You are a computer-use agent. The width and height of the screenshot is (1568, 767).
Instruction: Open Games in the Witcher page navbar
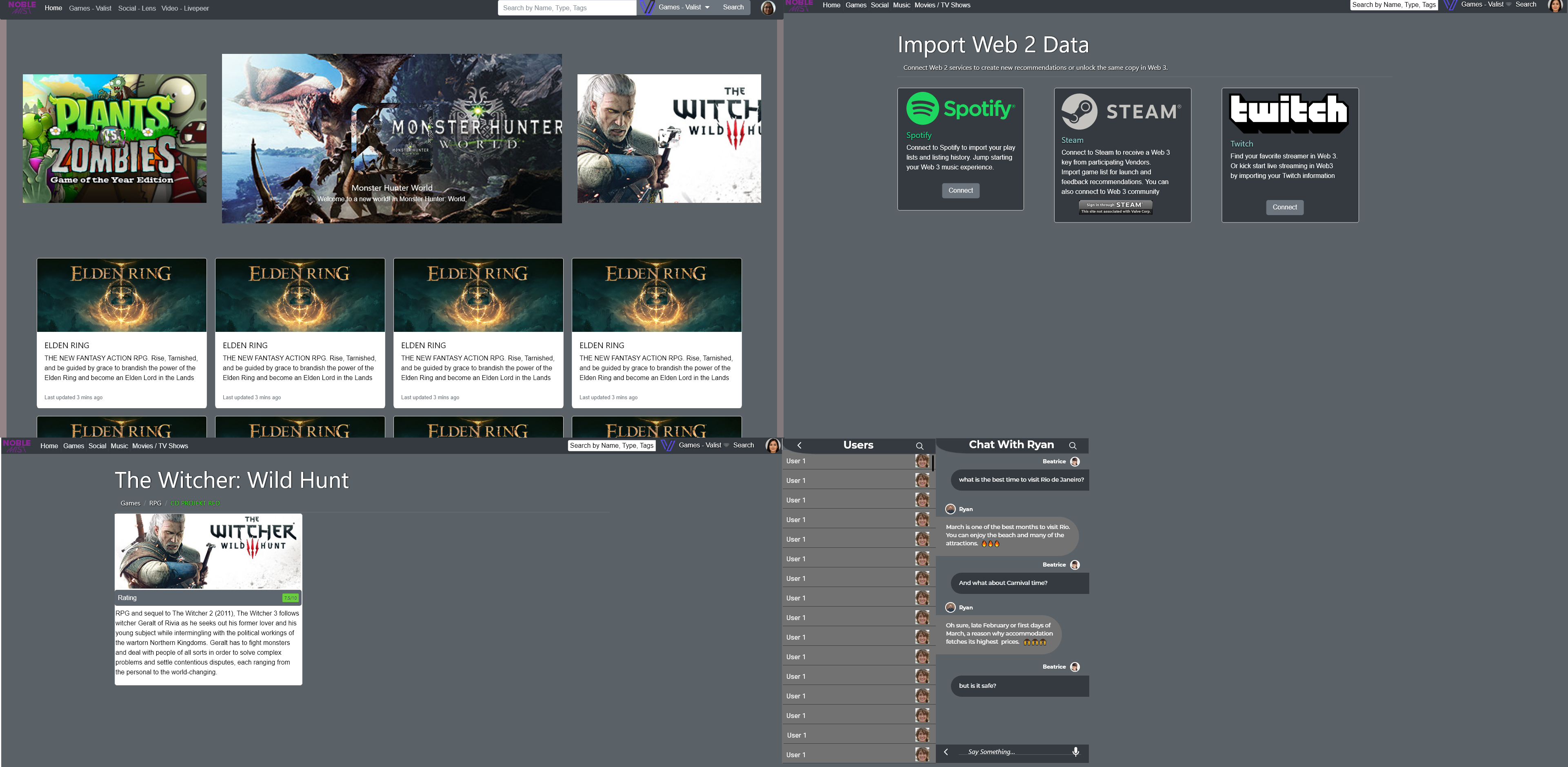(x=73, y=446)
